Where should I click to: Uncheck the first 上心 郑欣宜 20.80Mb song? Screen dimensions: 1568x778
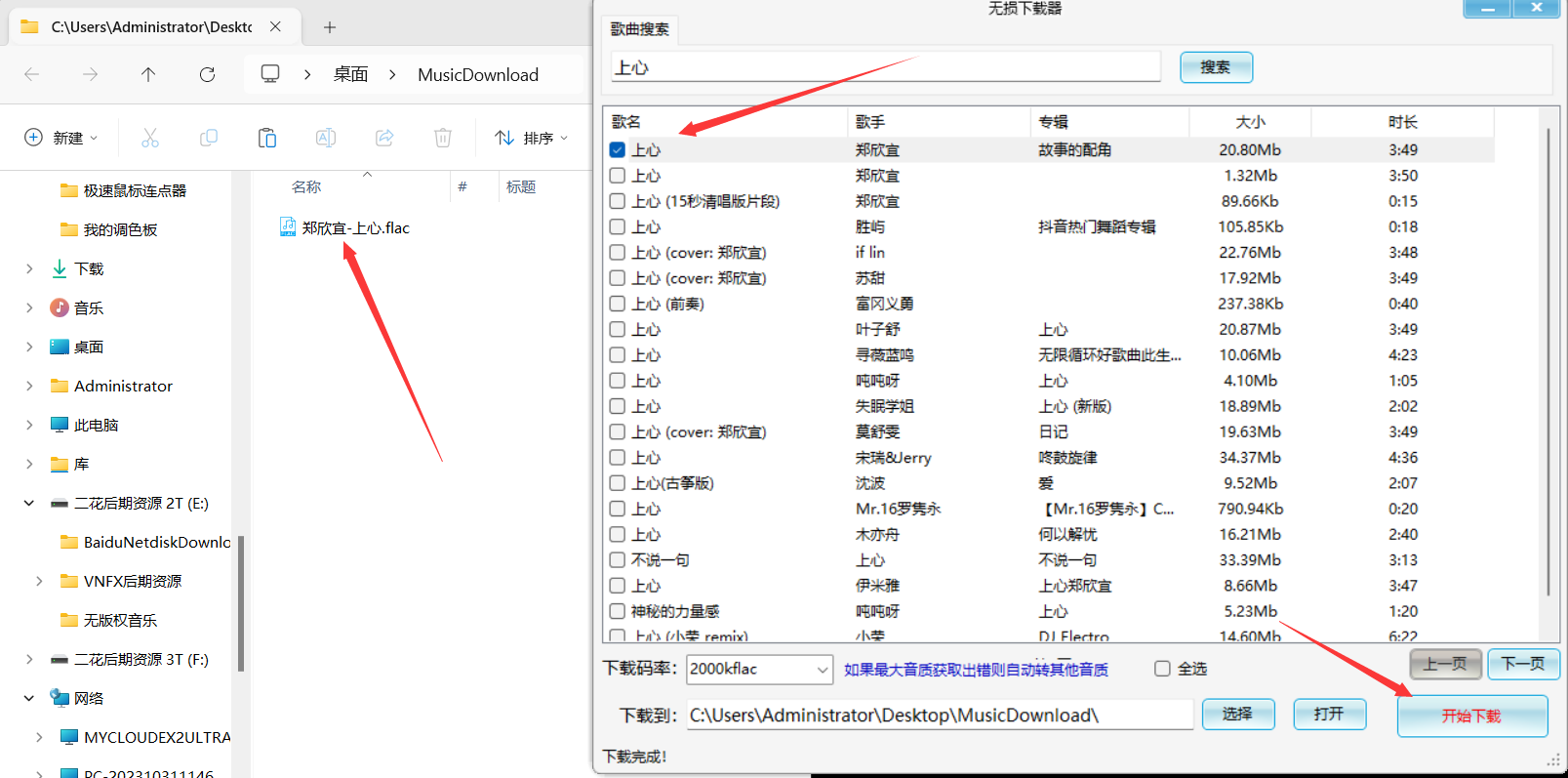pos(617,149)
